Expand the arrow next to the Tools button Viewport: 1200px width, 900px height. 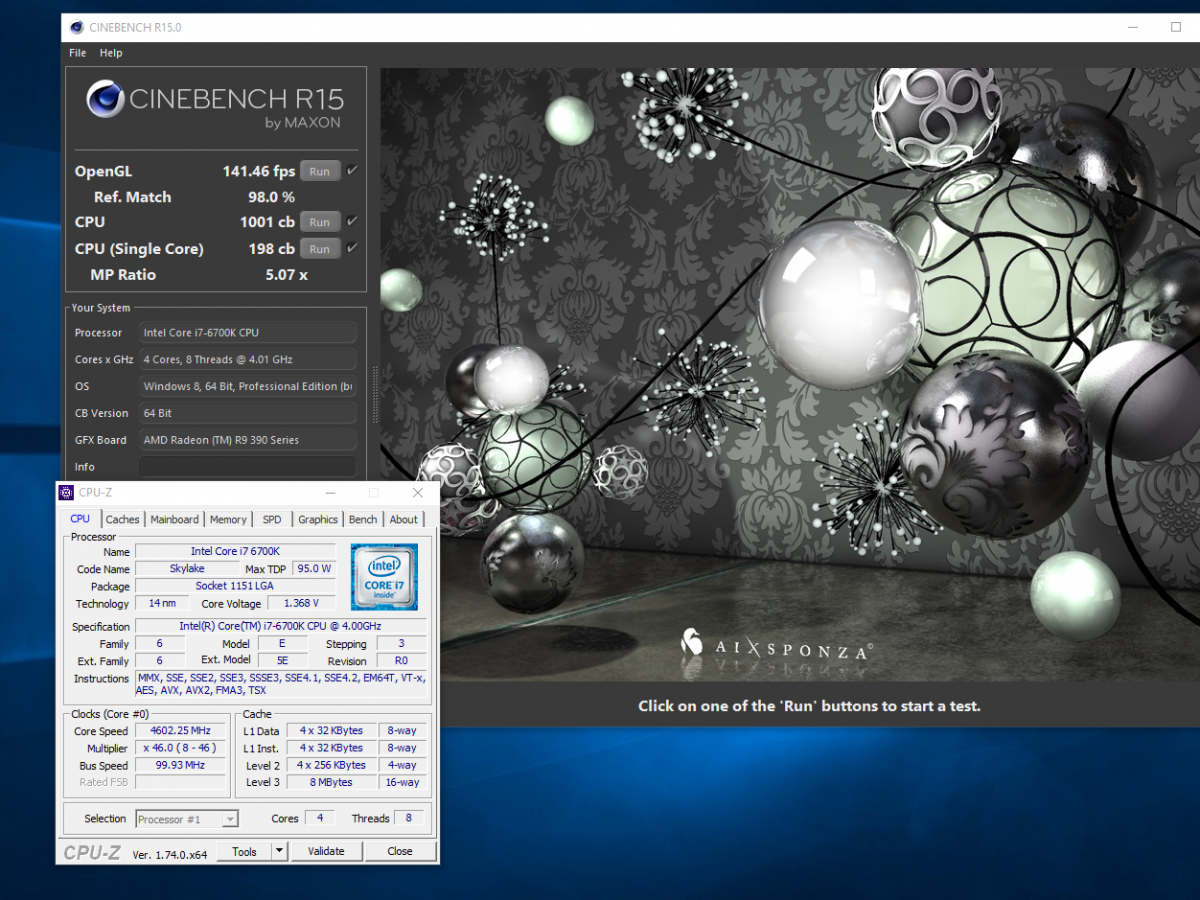click(280, 851)
